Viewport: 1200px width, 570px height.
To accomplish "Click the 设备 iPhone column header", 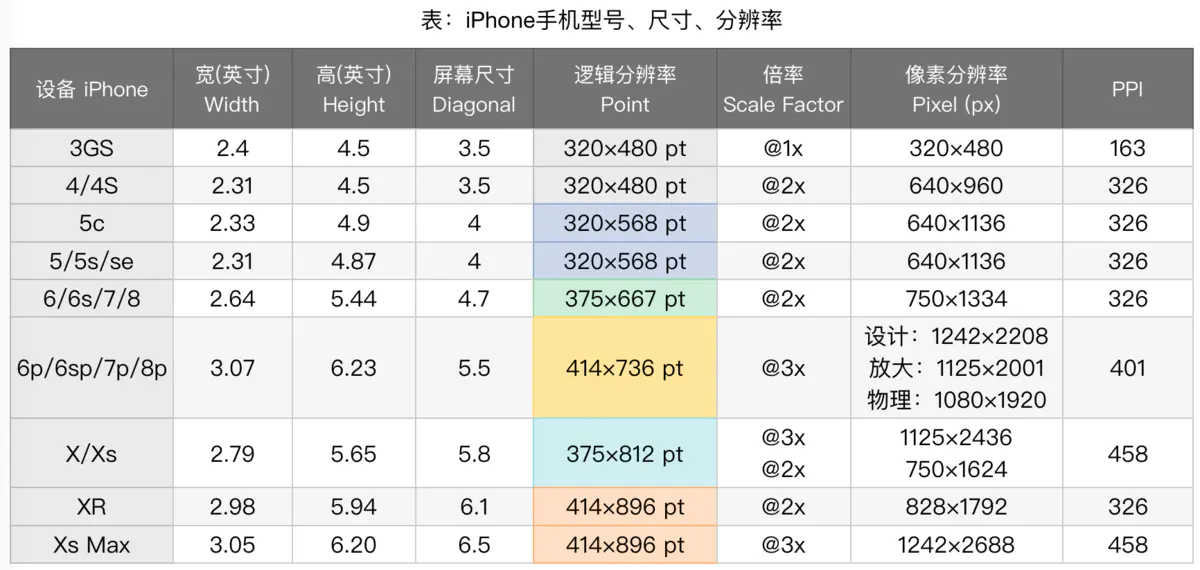I will [x=91, y=89].
